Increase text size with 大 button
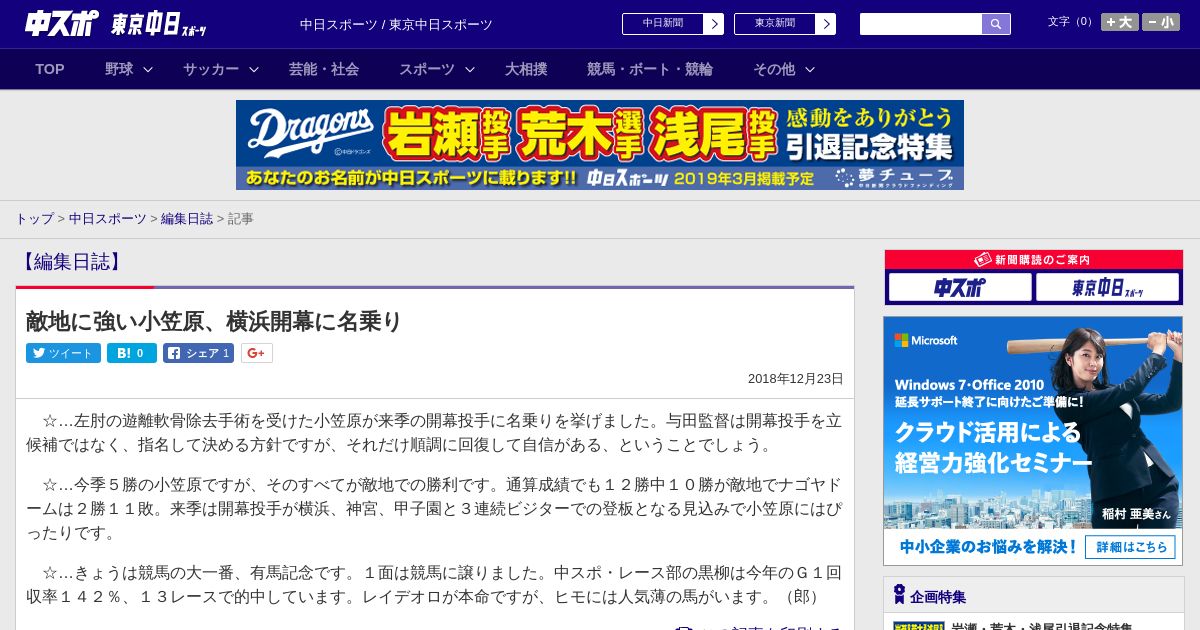This screenshot has height=630, width=1200. click(1120, 22)
